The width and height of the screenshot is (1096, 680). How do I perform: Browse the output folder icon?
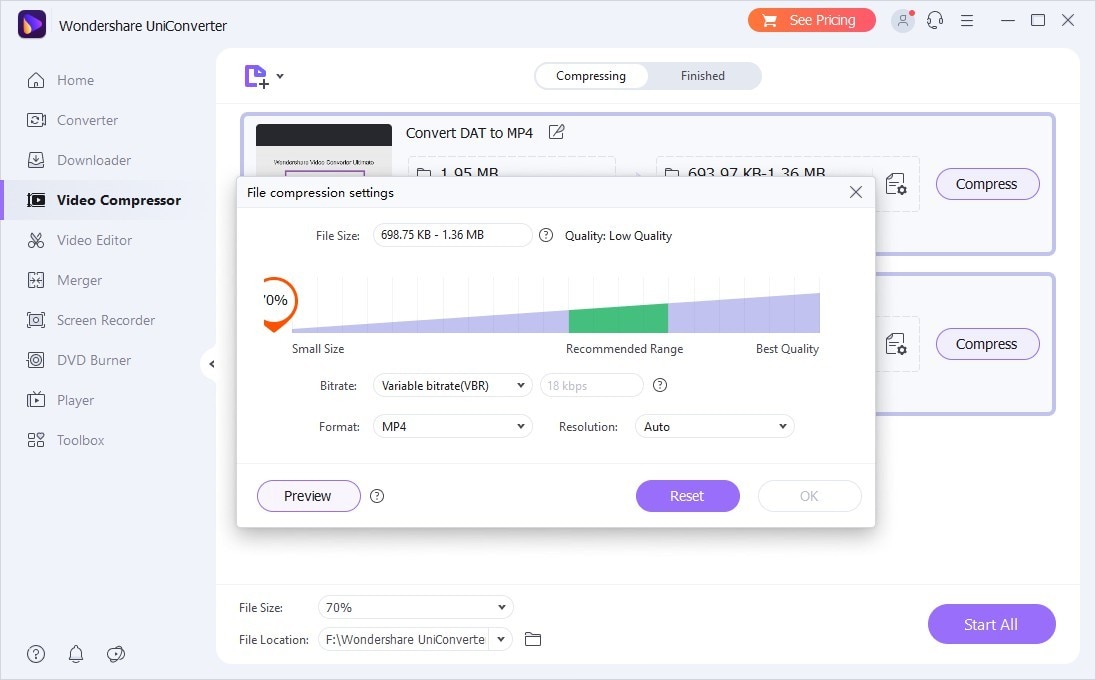coord(533,639)
